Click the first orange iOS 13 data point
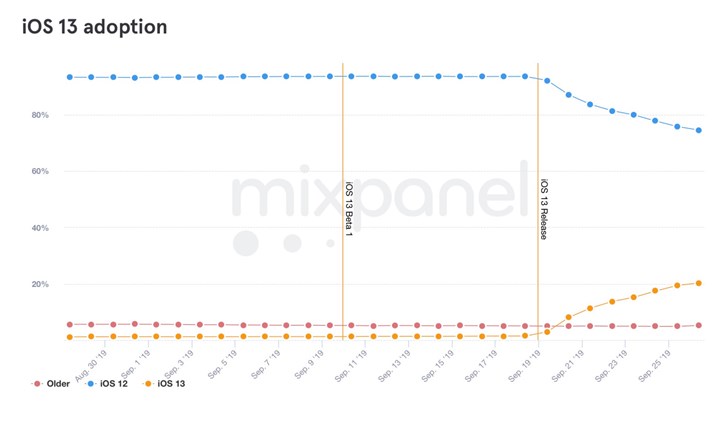Screen dimensions: 728x427 (x=70, y=337)
